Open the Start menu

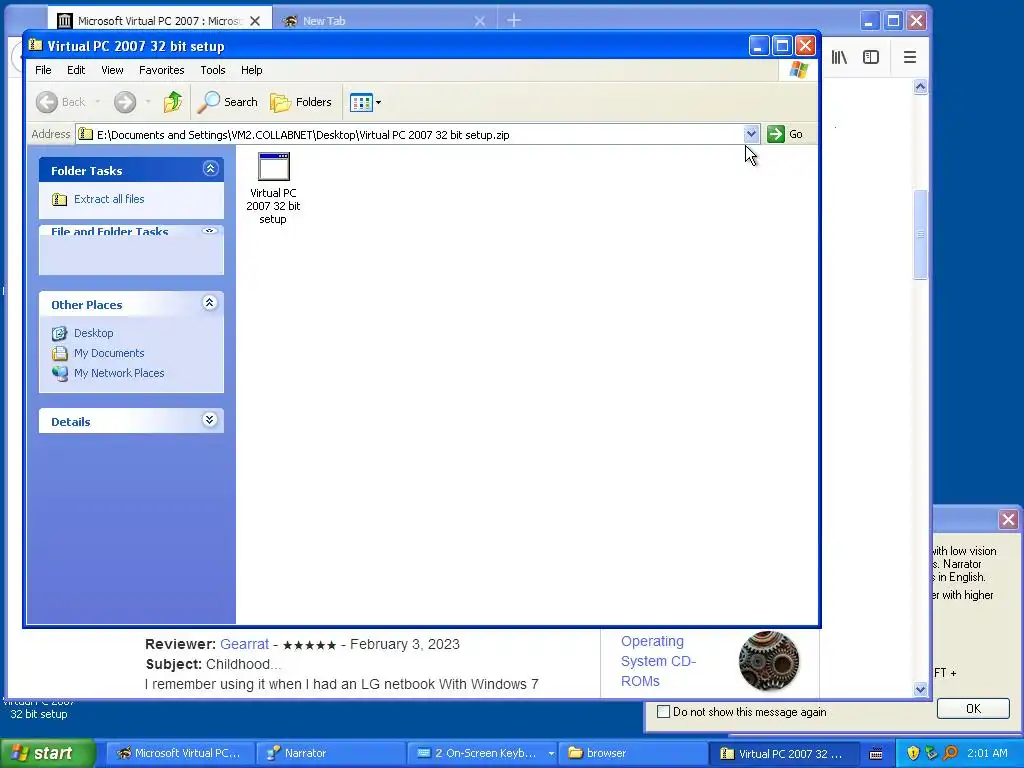click(x=46, y=753)
